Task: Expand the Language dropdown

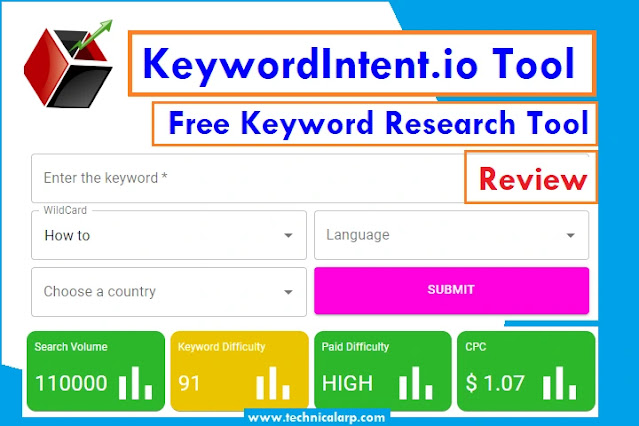Action: pyautogui.click(x=452, y=235)
